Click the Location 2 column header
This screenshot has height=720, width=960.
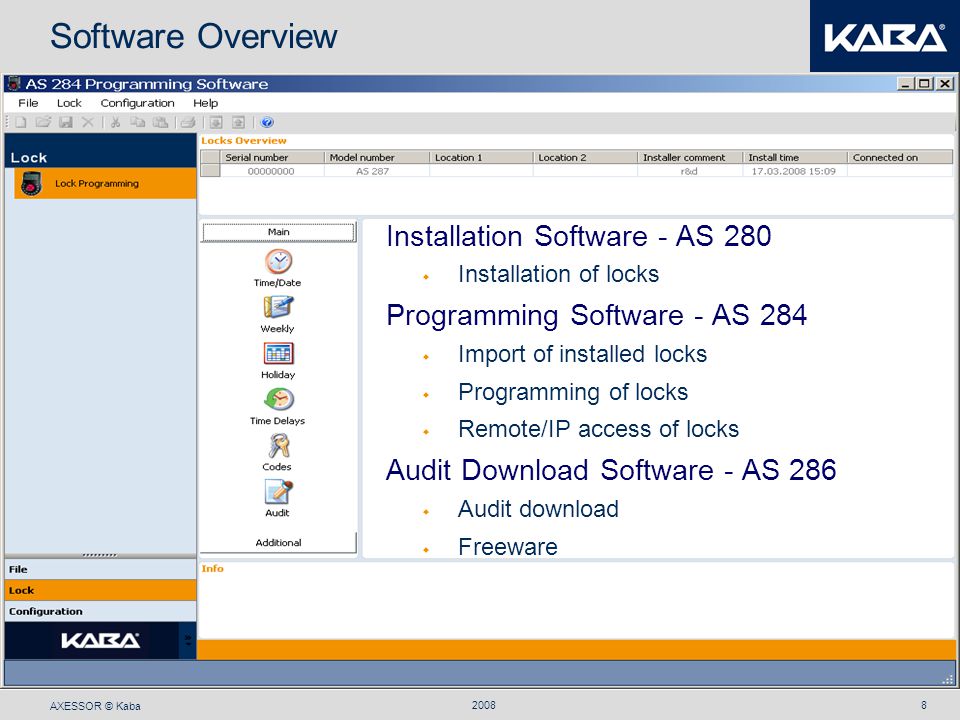(x=585, y=157)
